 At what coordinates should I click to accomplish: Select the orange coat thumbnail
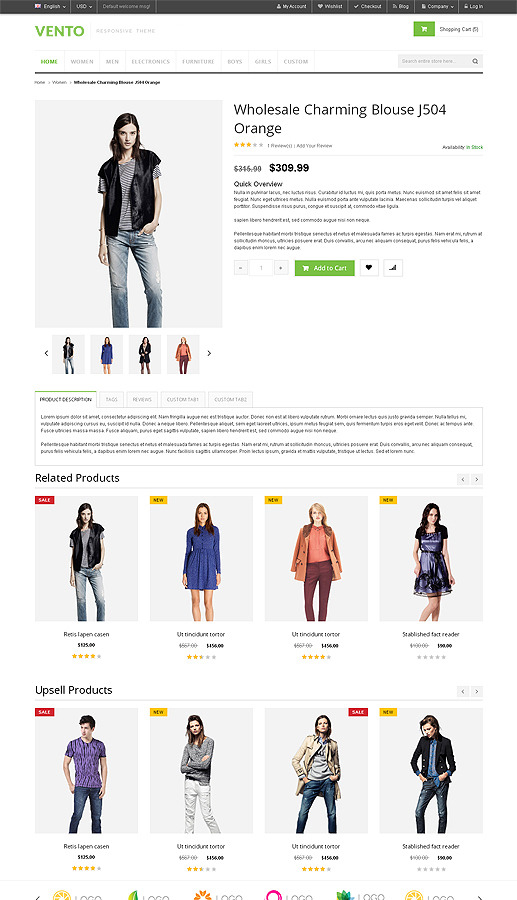click(183, 354)
